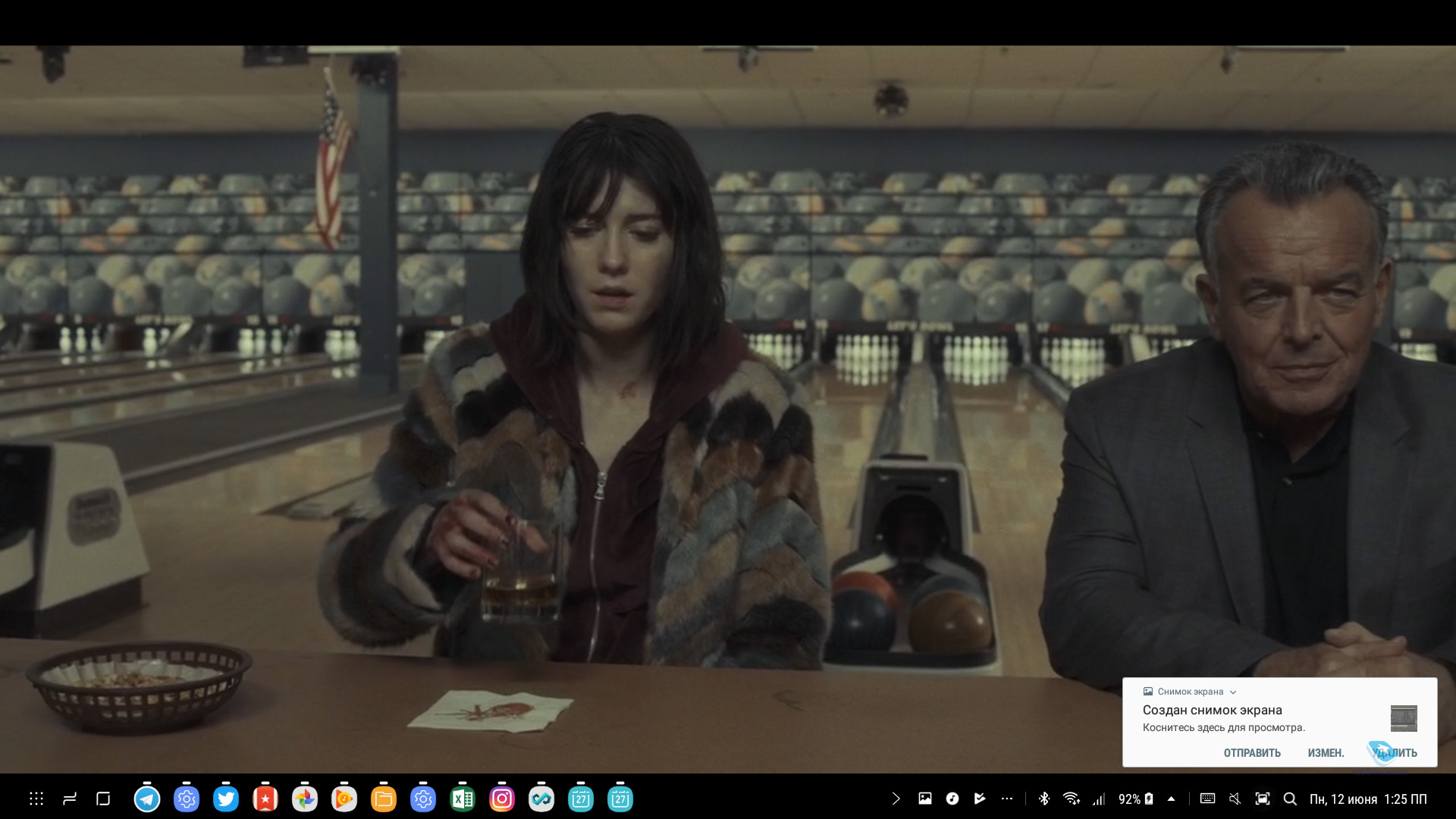Viewport: 1456px width, 819px height.
Task: Open the picture notification icon in tray
Action: click(925, 799)
